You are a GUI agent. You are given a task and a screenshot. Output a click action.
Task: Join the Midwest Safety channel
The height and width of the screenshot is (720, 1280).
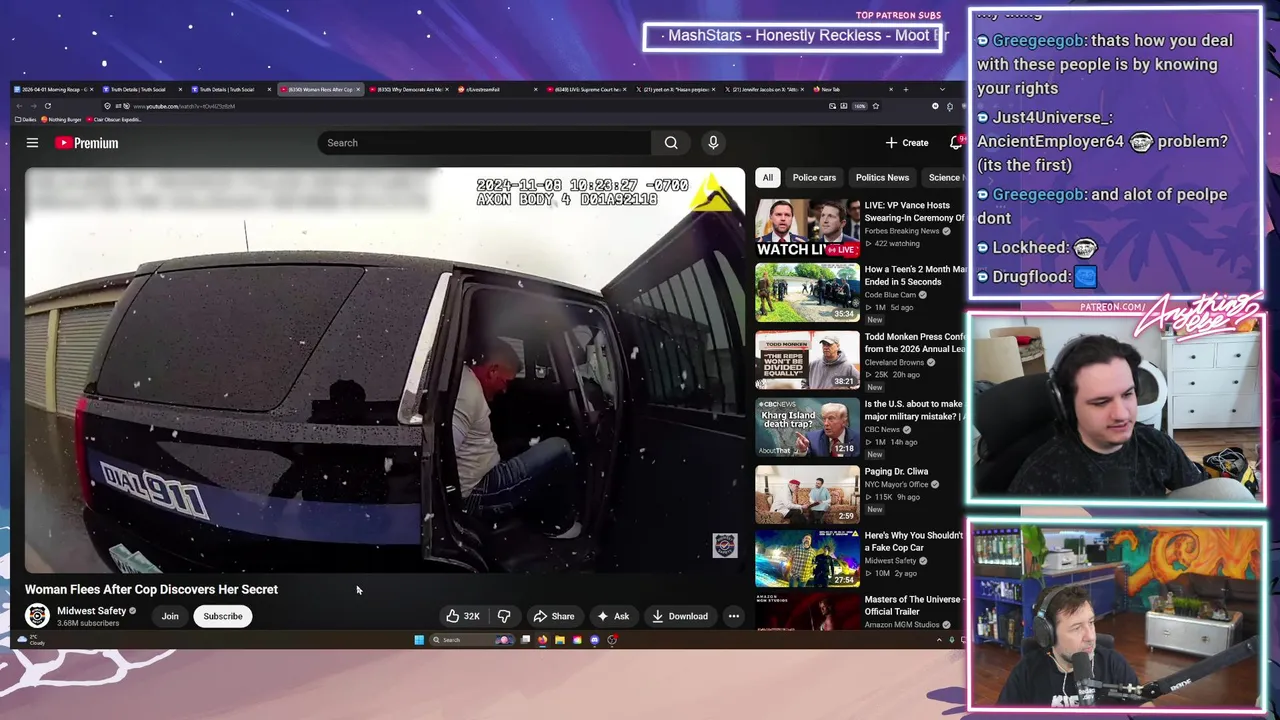[170, 616]
